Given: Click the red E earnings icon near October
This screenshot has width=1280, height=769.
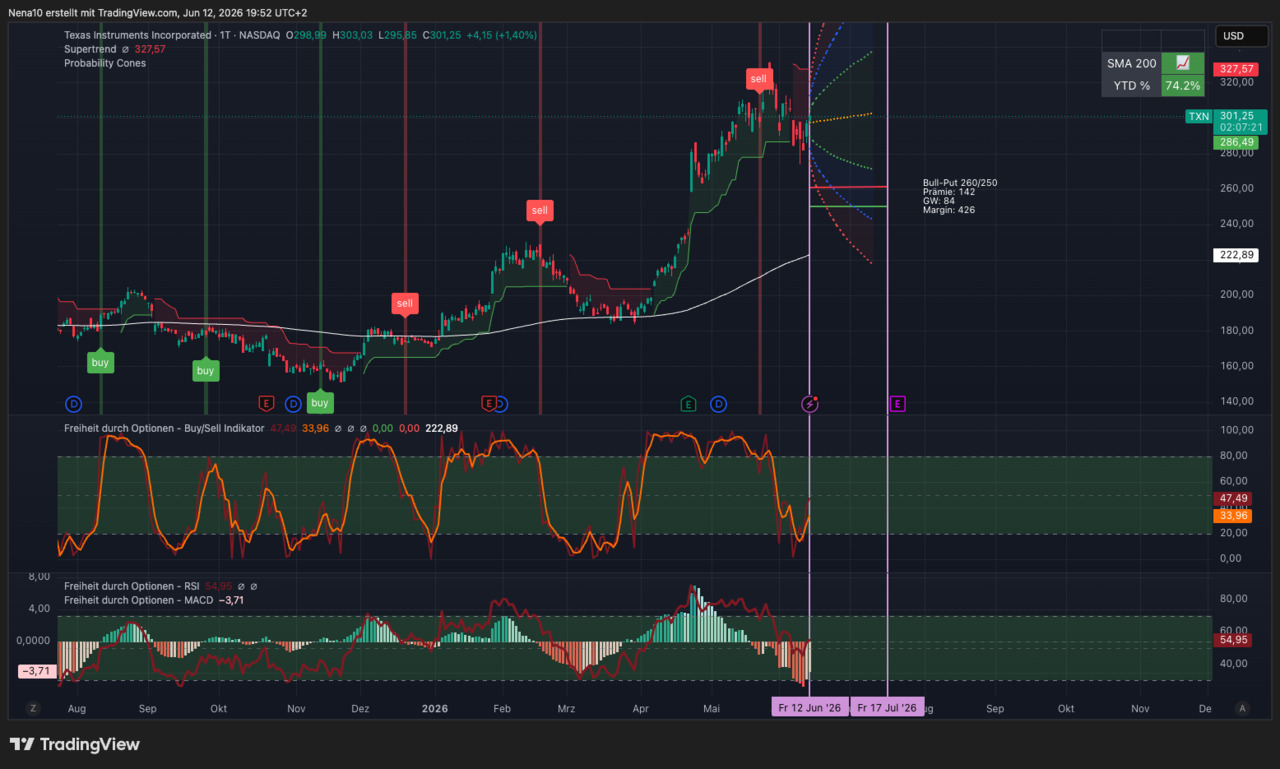Looking at the screenshot, I should (266, 404).
